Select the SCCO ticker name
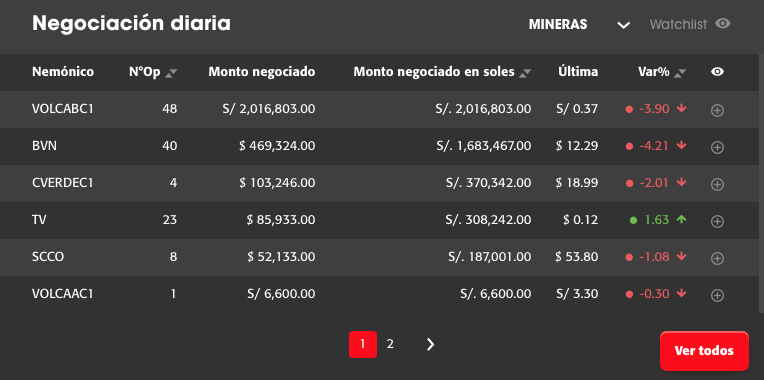The width and height of the screenshot is (764, 380). pos(48,257)
